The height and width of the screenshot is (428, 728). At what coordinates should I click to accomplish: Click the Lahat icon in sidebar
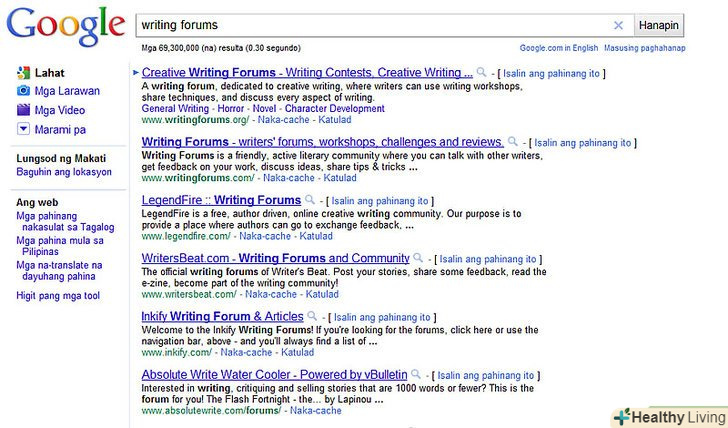[23, 72]
